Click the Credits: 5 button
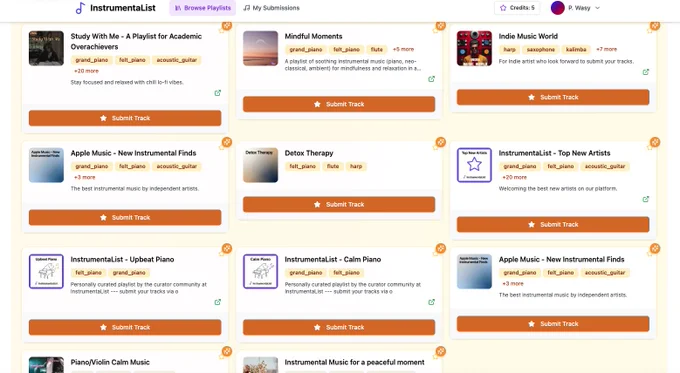 click(517, 8)
